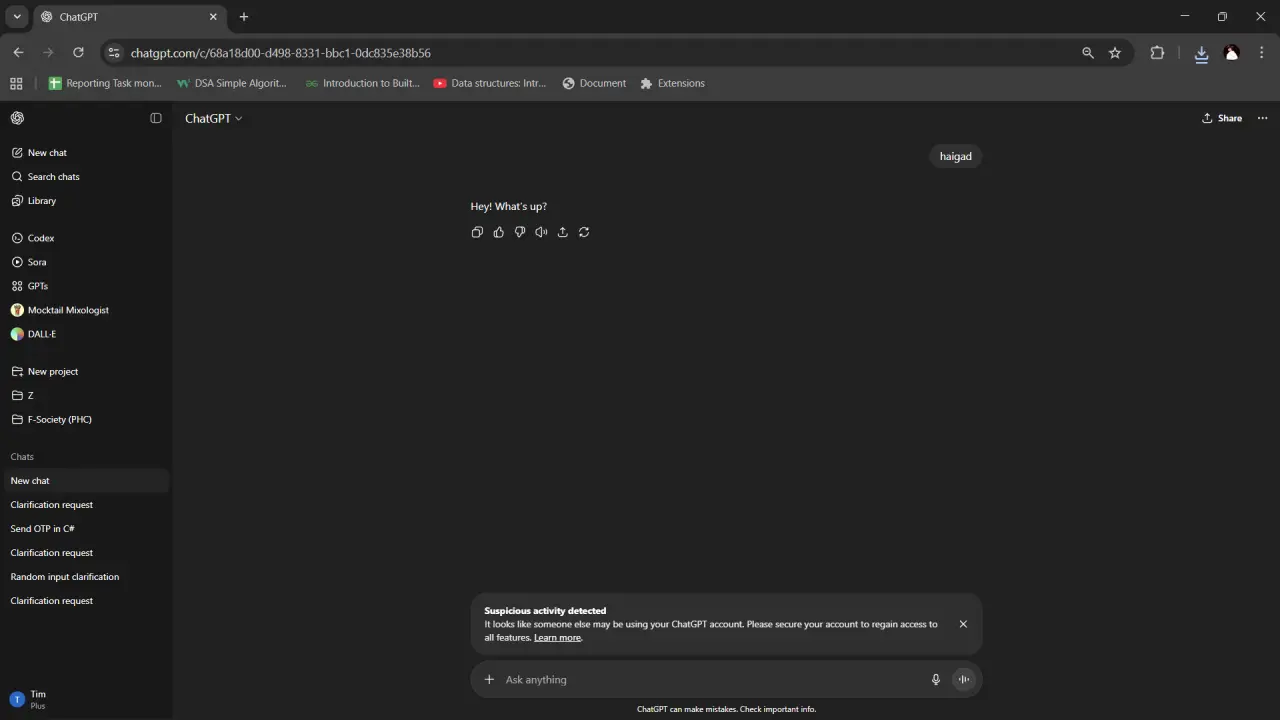Open GPTs in the sidebar
This screenshot has width=1280, height=720.
click(x=85, y=286)
